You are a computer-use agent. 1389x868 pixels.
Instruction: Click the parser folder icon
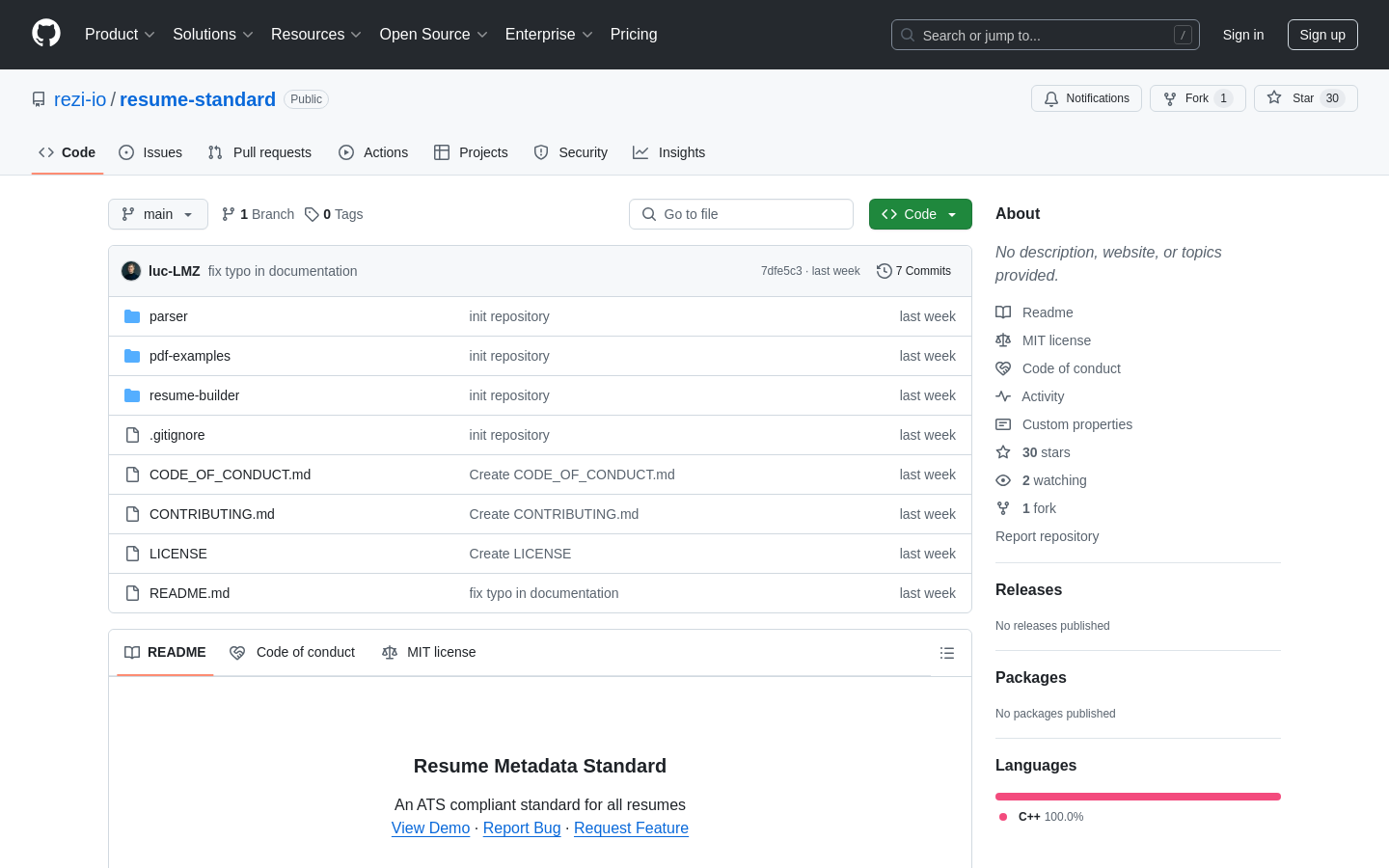coord(132,316)
